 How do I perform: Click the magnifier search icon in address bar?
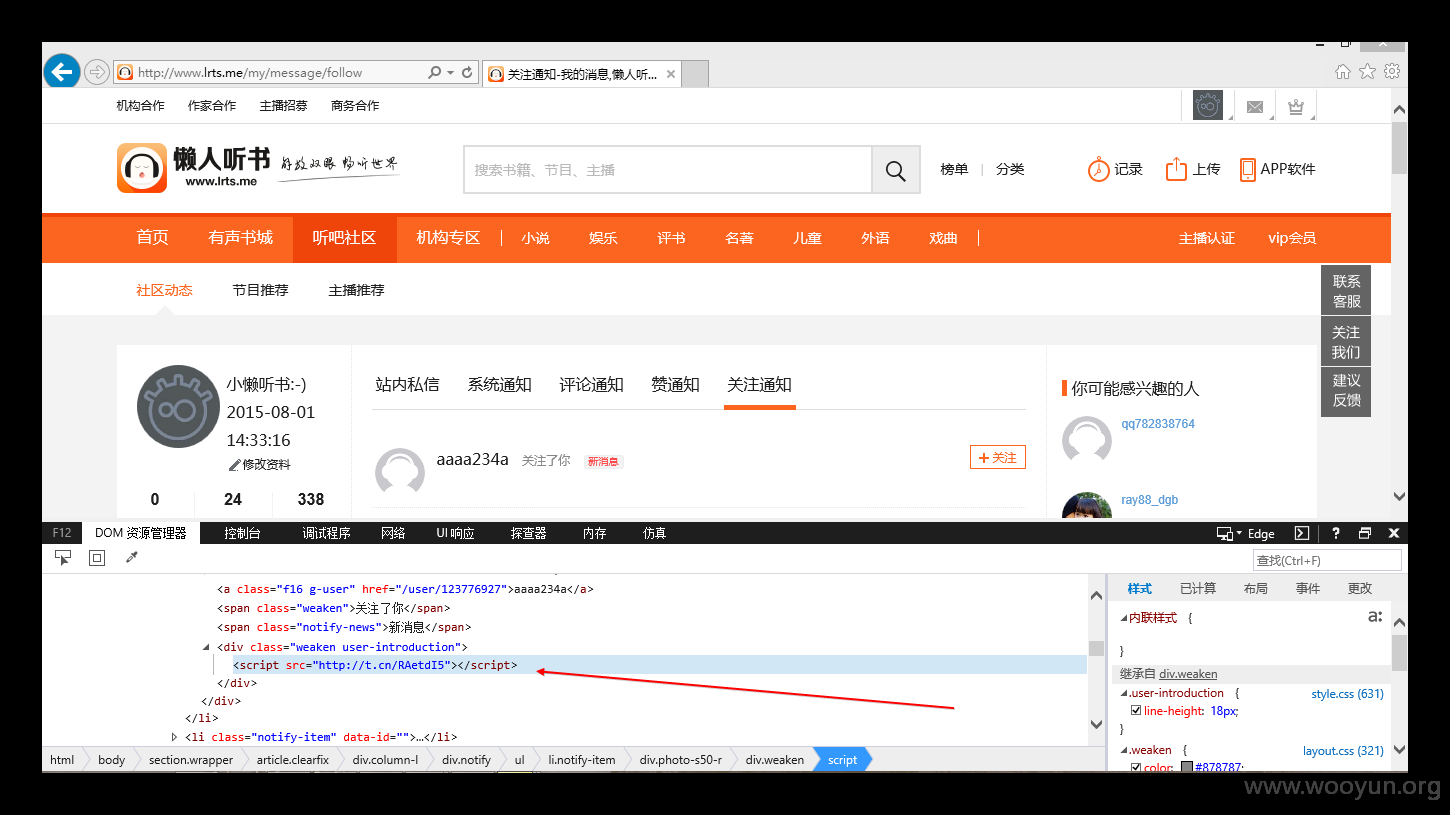435,72
